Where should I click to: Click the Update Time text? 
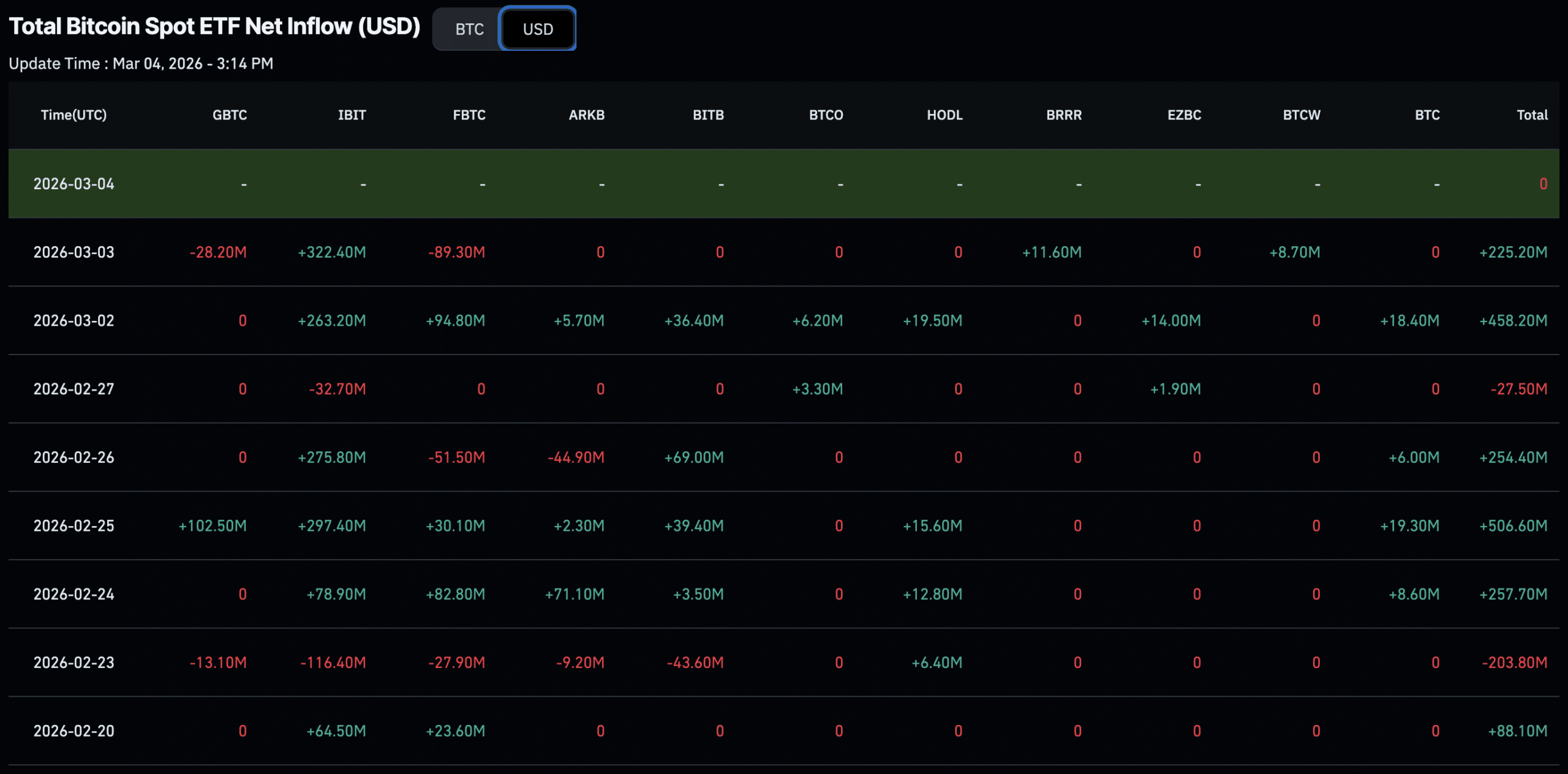pyautogui.click(x=141, y=63)
